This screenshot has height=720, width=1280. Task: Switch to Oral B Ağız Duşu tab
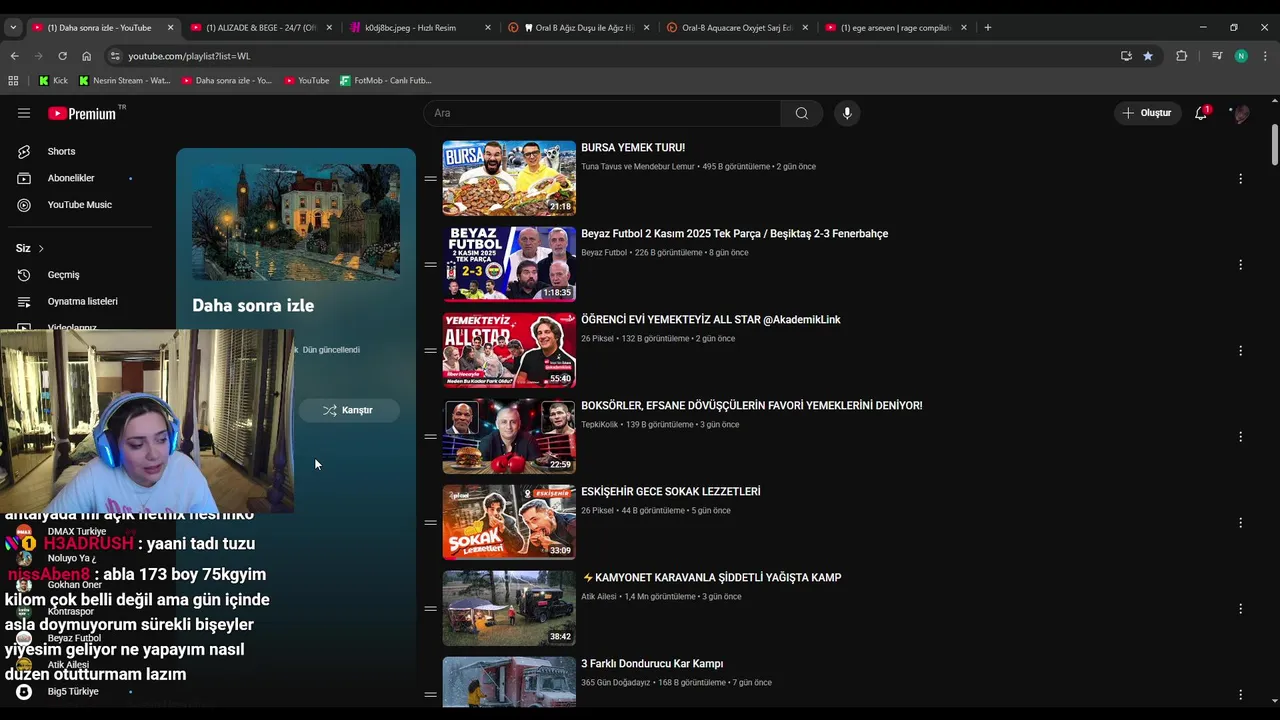[578, 28]
